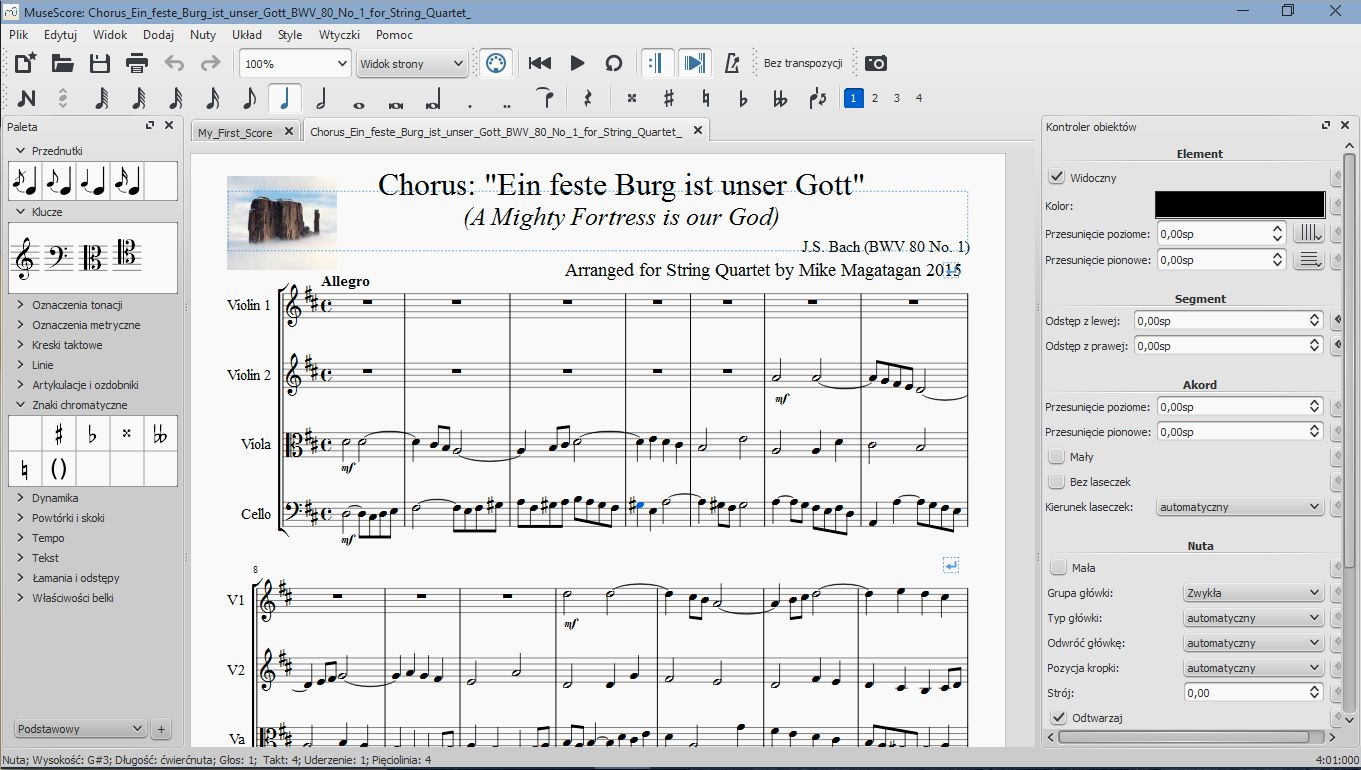Viewport: 1361px width, 770px height.
Task: Open the Podstawowy palette workspace dropdown
Action: [x=80, y=729]
